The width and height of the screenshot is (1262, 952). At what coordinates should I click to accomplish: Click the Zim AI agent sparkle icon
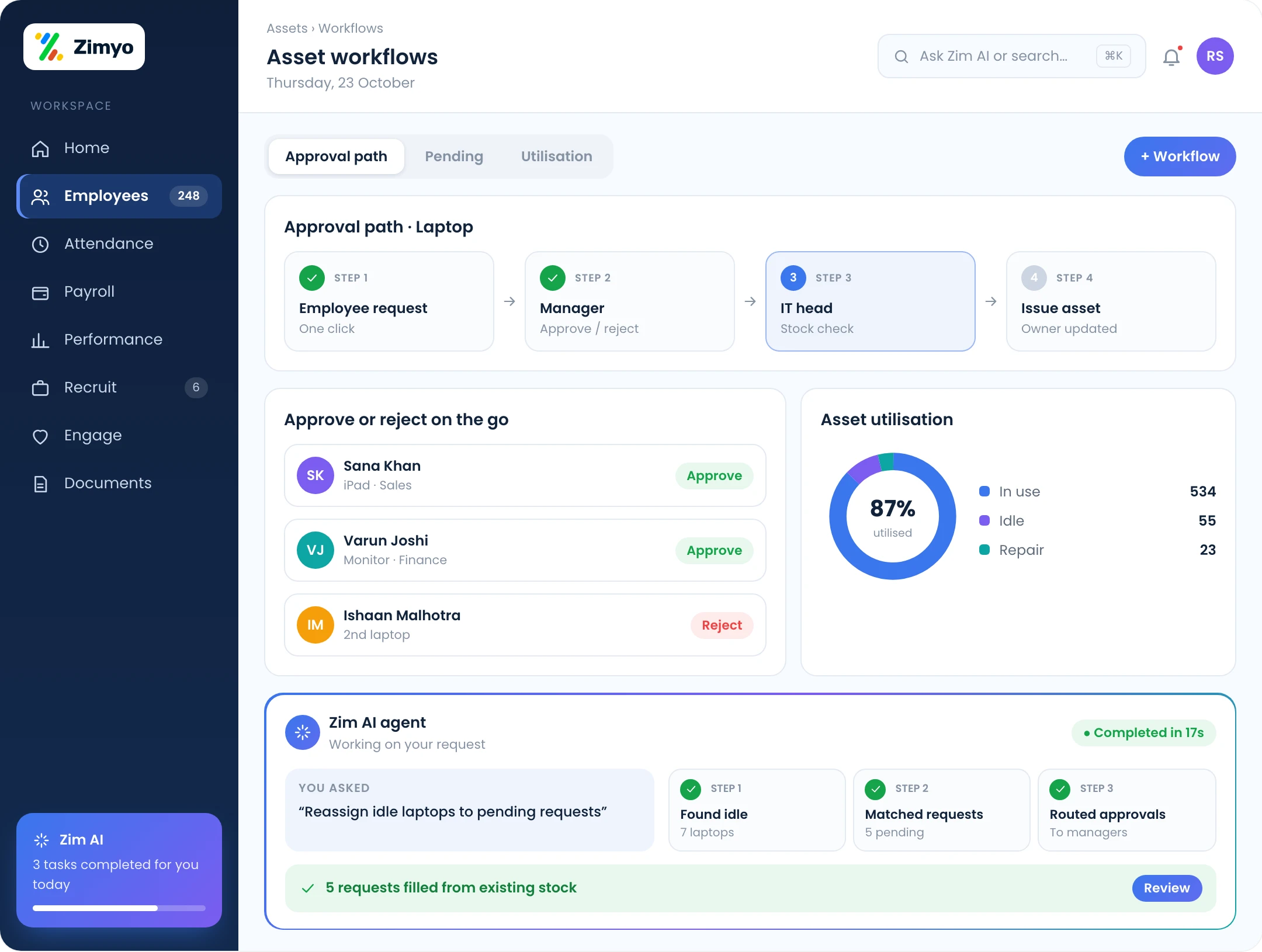(x=303, y=732)
